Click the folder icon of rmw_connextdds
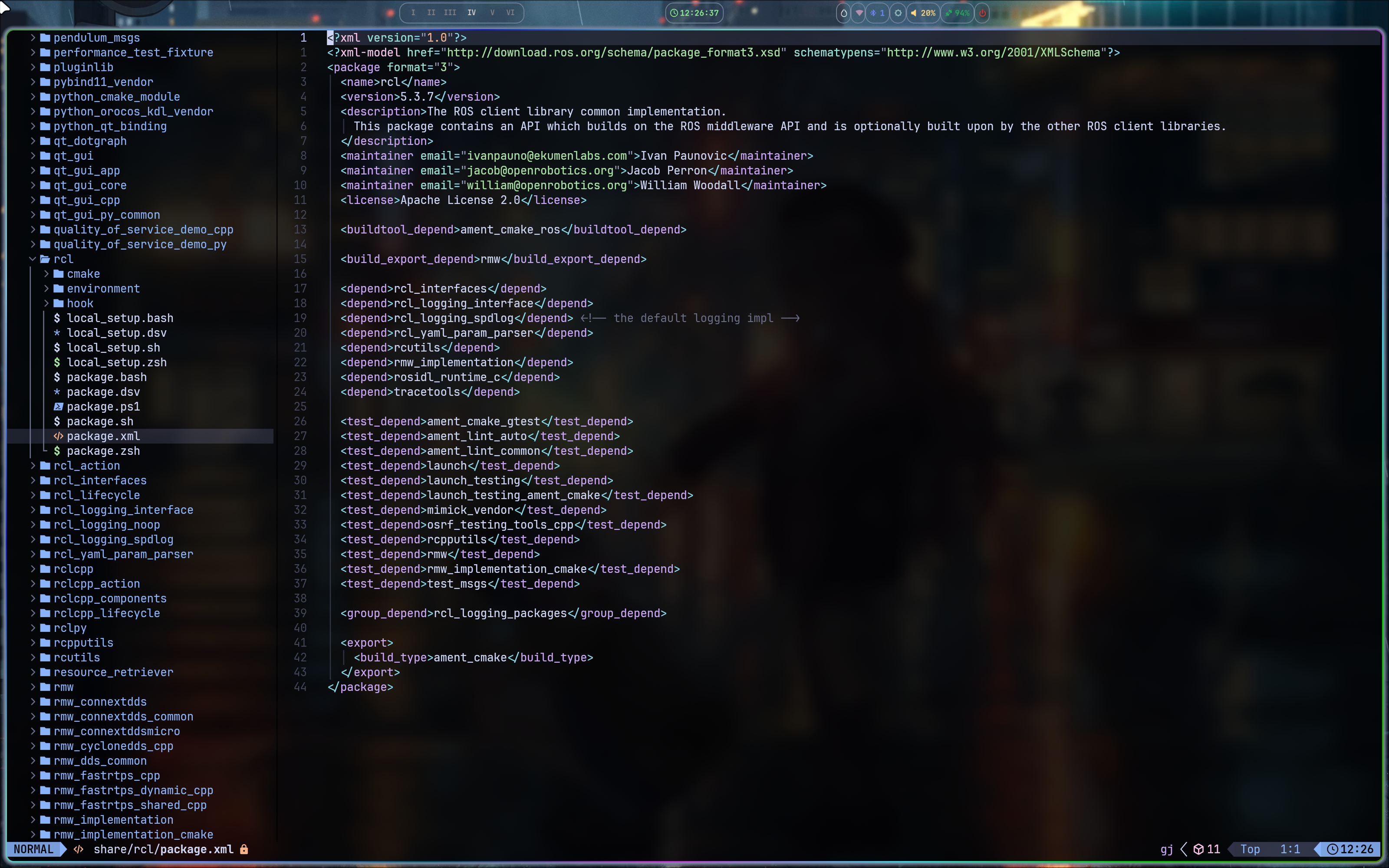Screen dimensions: 1389x868 point(45,701)
